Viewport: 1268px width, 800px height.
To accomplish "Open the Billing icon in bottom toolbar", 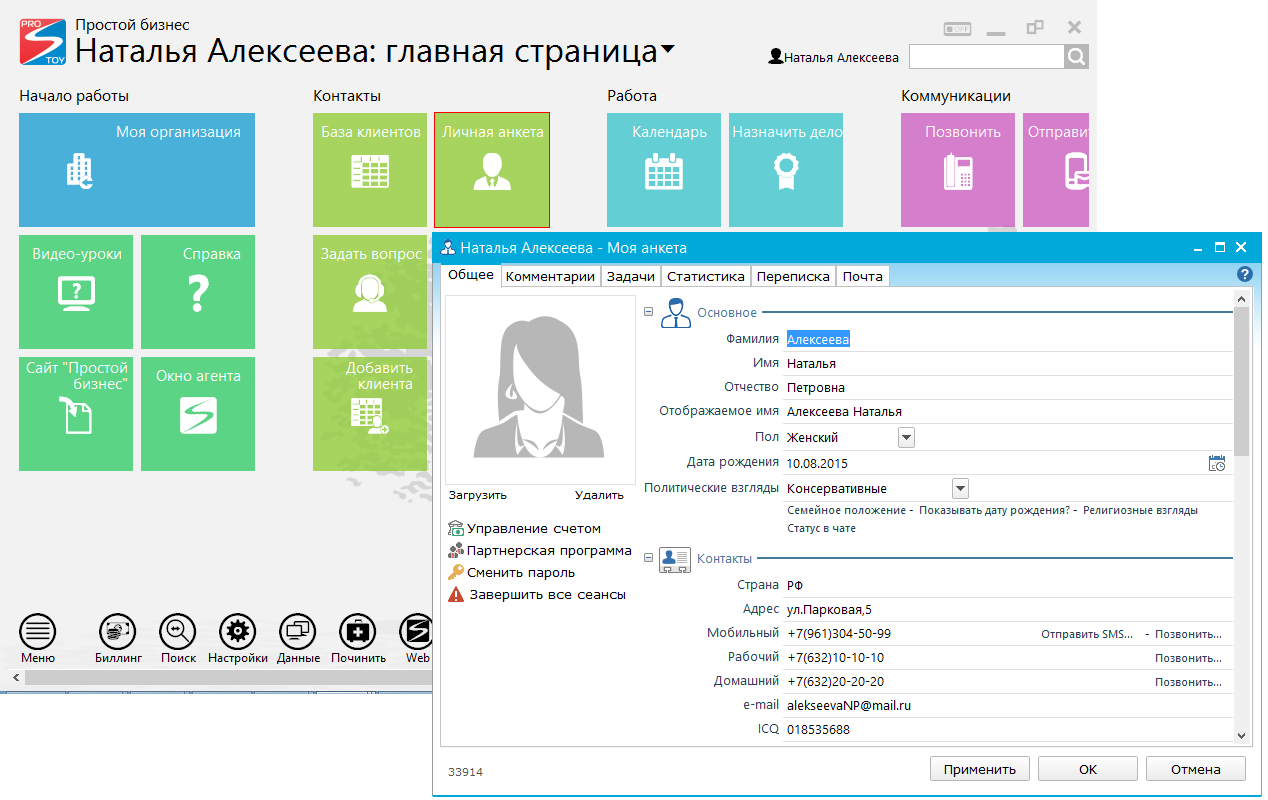I will [118, 632].
